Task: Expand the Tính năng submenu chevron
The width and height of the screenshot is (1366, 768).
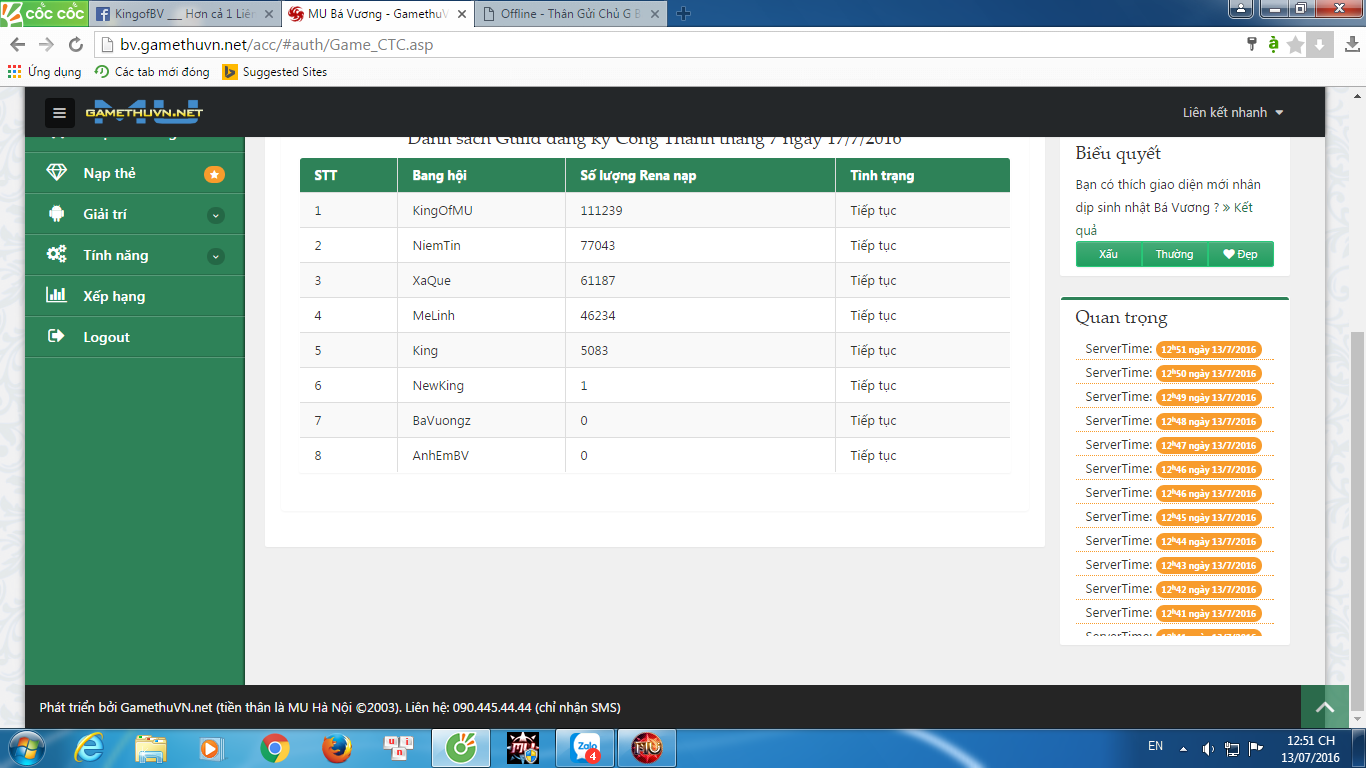Action: click(x=216, y=256)
